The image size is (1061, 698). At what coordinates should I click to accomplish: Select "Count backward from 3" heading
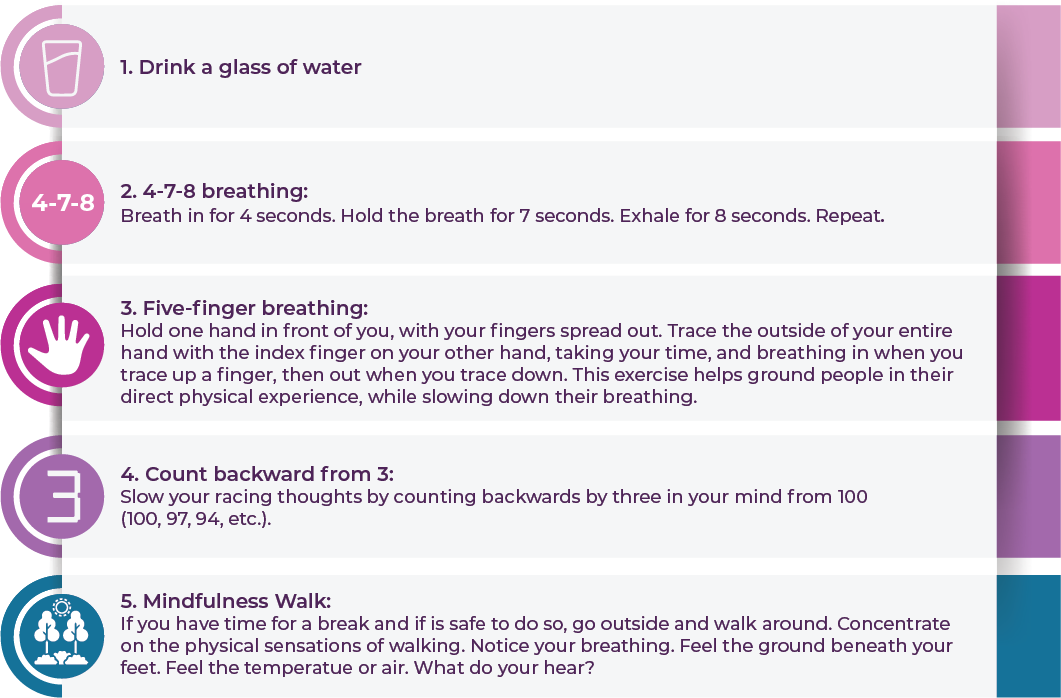tap(257, 473)
